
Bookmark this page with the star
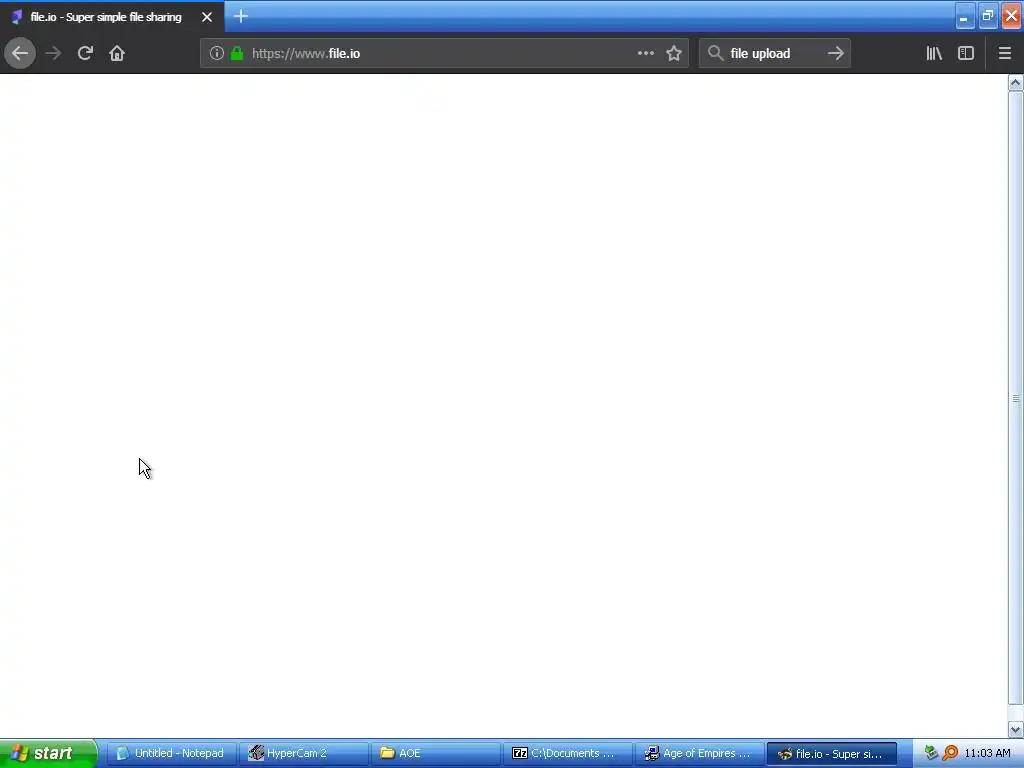point(674,53)
